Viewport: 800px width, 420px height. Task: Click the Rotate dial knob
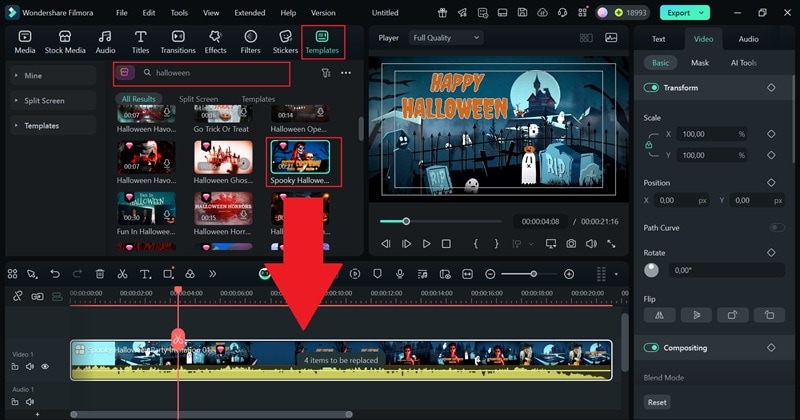[x=651, y=270]
